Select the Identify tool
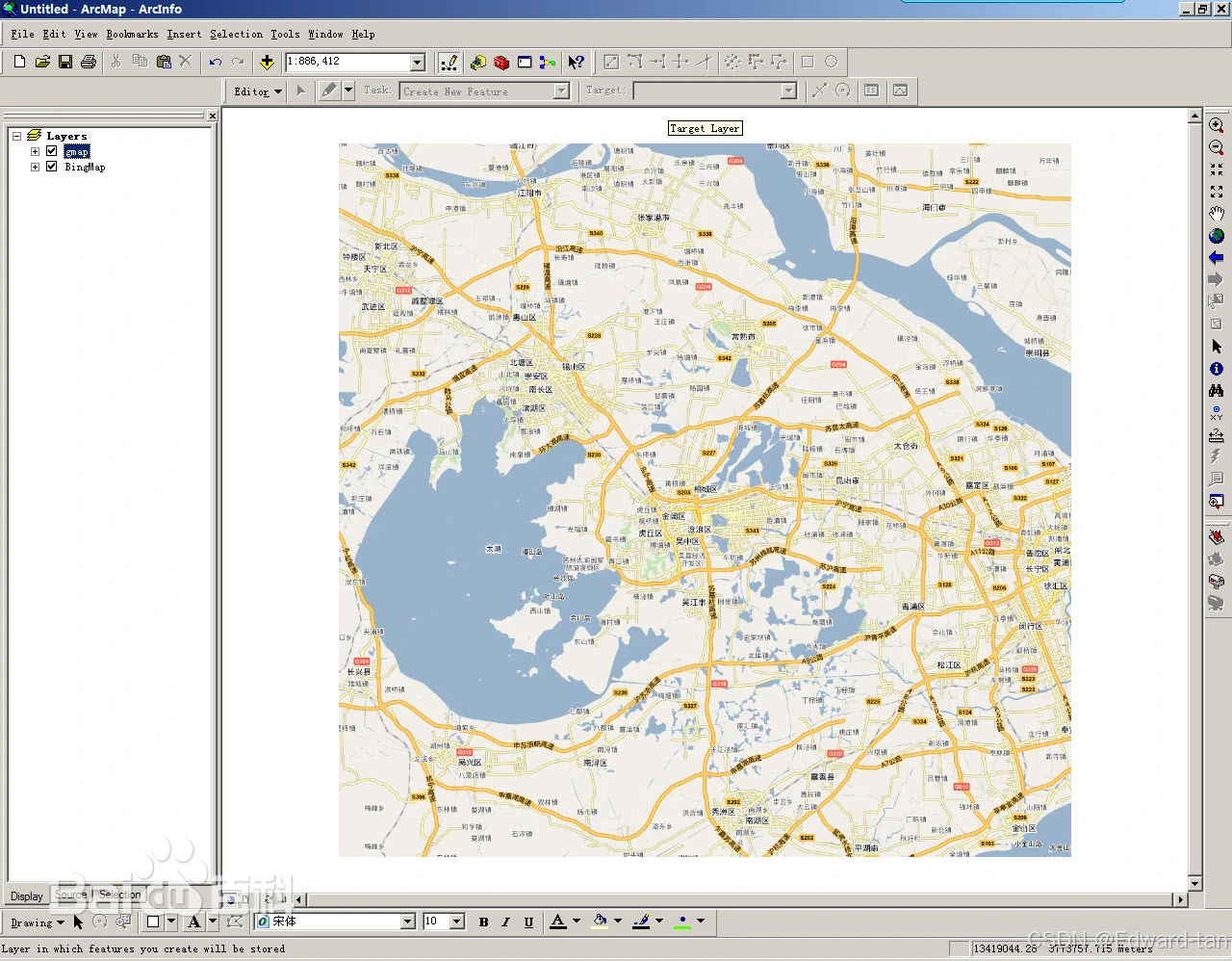The height and width of the screenshot is (961, 1232). (1217, 369)
